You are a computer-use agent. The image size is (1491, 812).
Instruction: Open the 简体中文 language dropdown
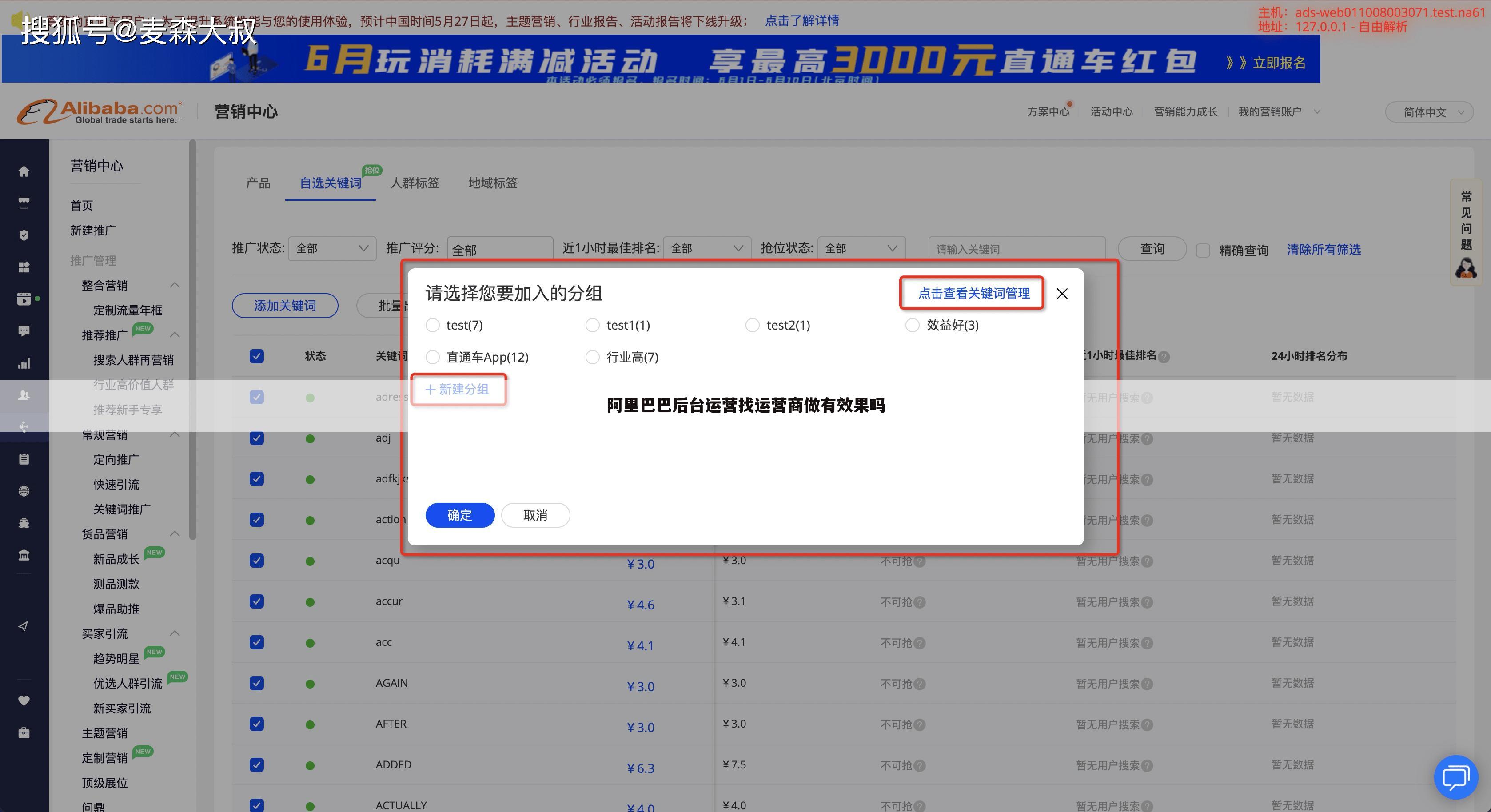pyautogui.click(x=1429, y=111)
